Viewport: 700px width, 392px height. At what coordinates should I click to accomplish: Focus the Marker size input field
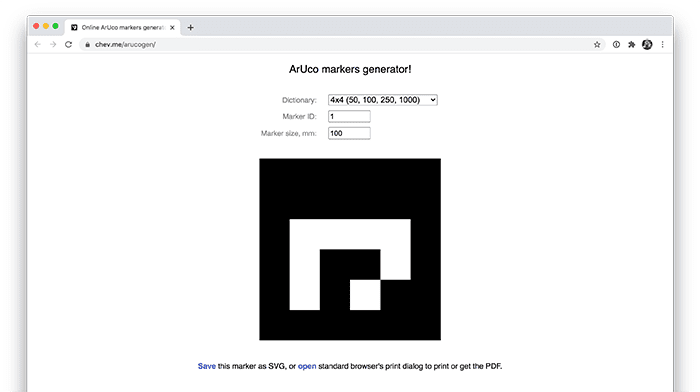[349, 133]
